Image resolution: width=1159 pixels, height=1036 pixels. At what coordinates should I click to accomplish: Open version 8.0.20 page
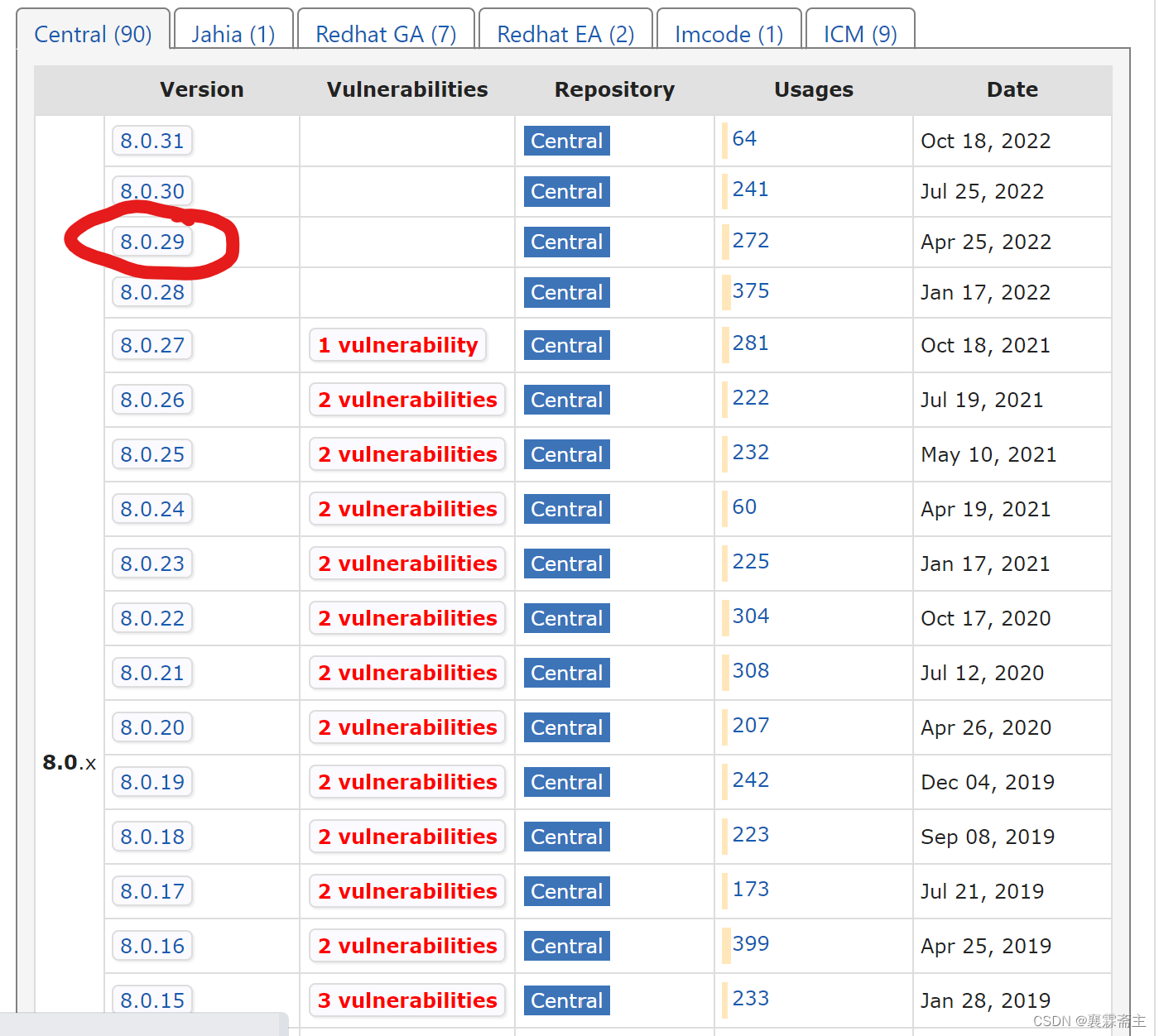click(152, 727)
